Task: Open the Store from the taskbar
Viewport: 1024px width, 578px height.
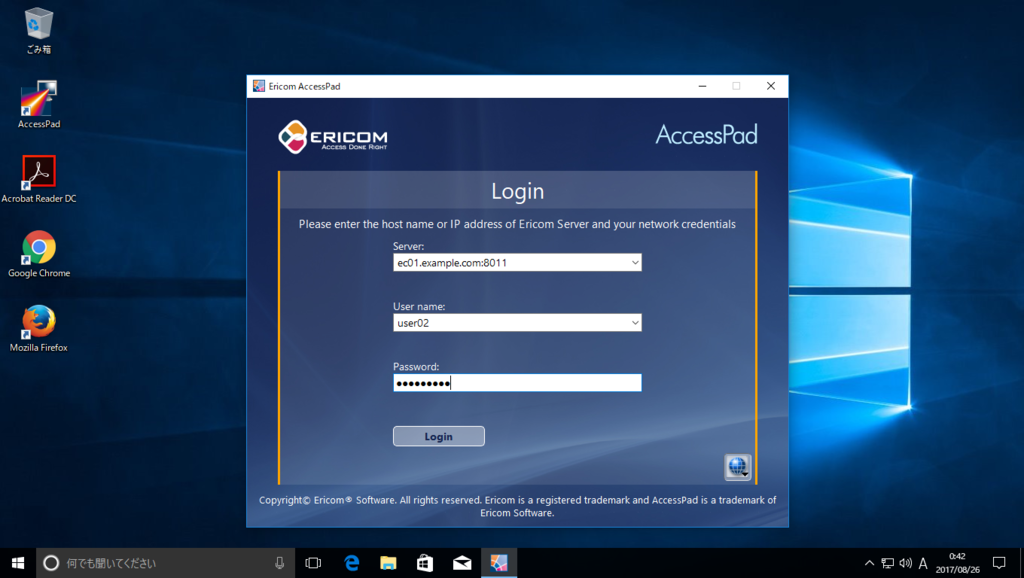Action: click(425, 563)
